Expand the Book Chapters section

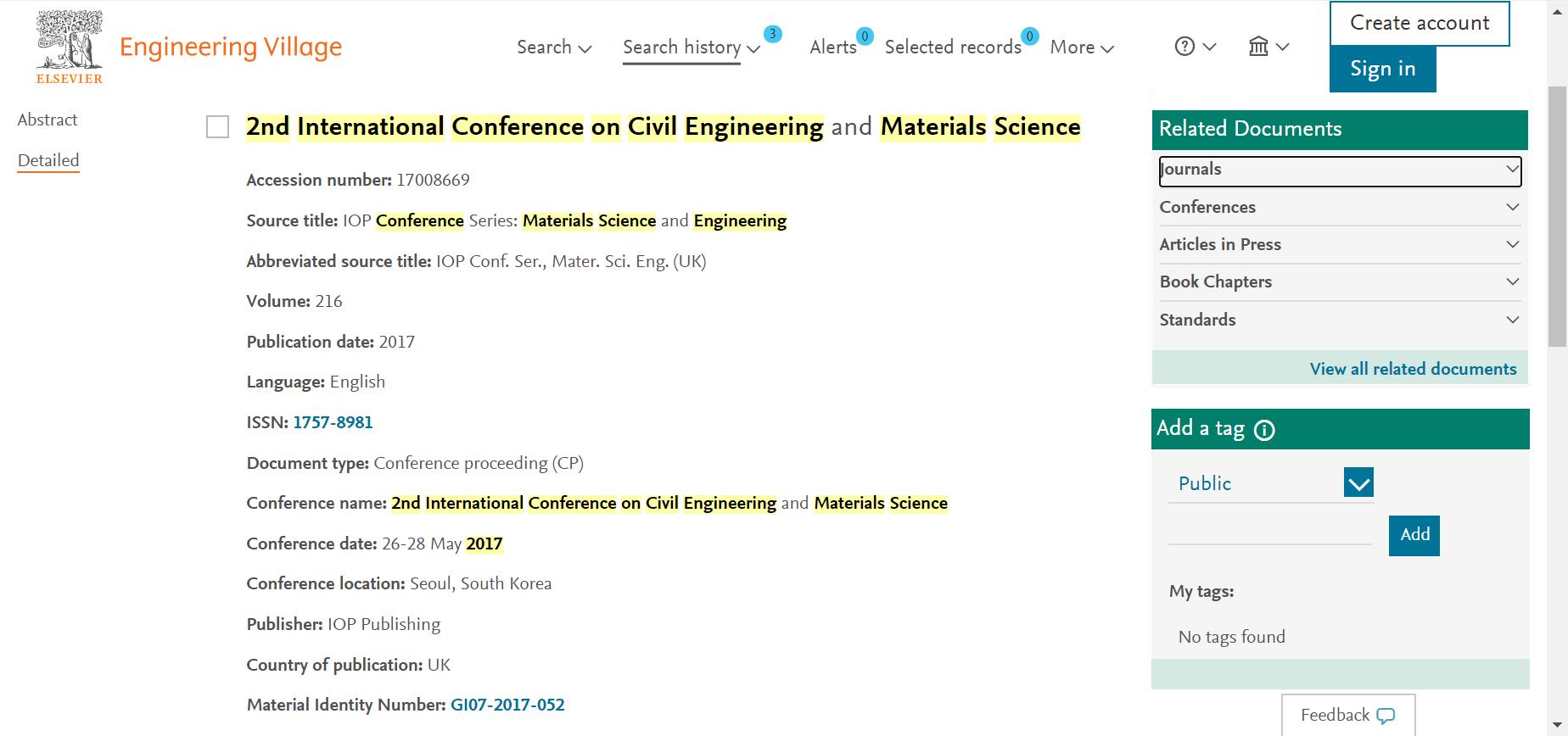(1340, 282)
